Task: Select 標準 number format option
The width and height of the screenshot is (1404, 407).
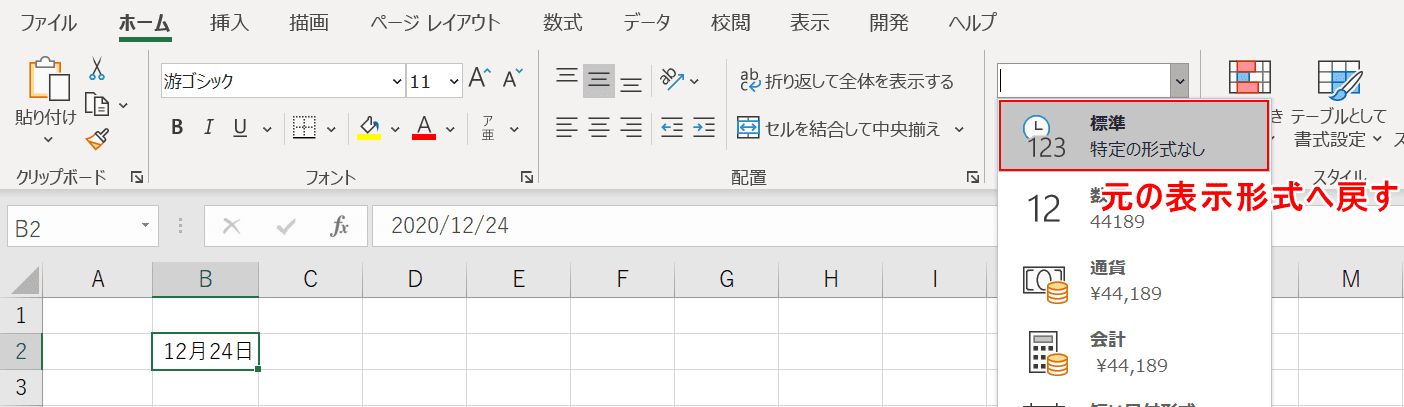Action: point(1134,136)
